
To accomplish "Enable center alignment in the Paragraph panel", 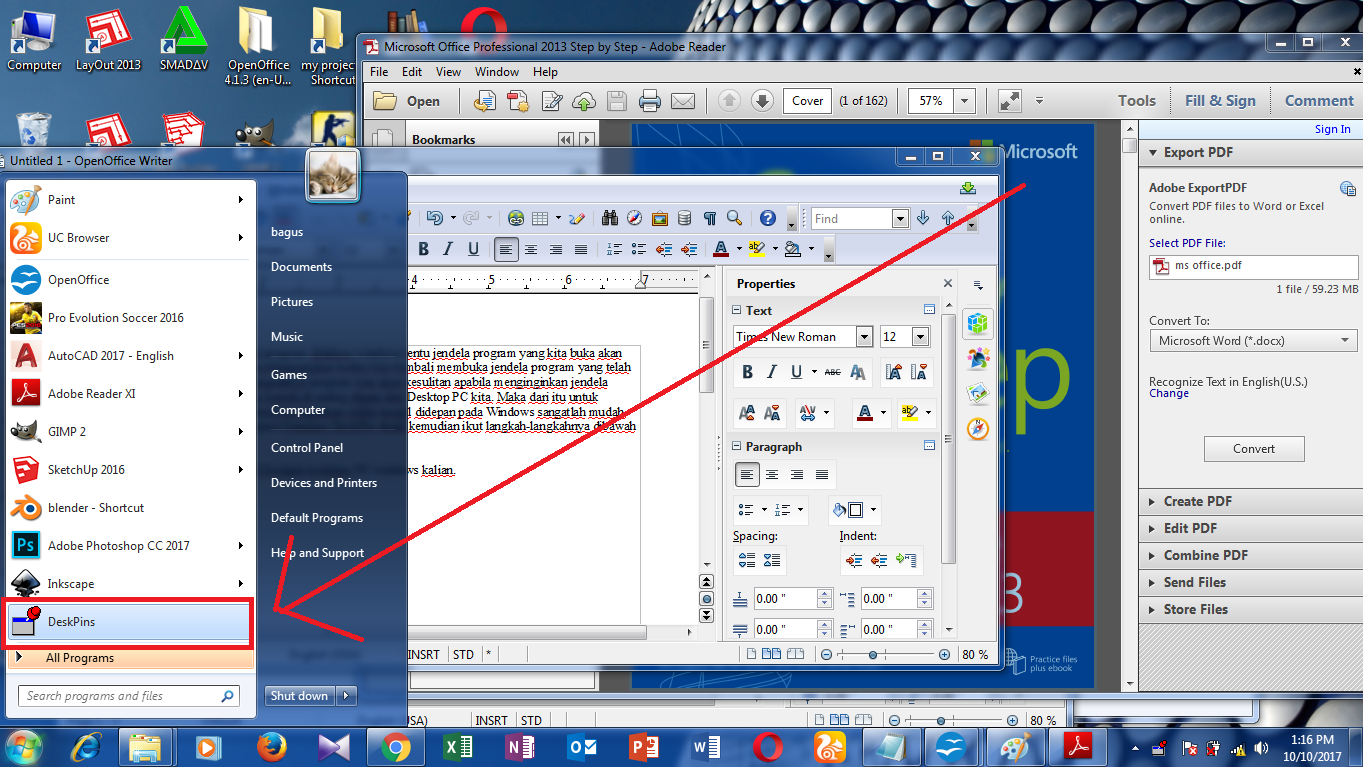I will pos(771,474).
